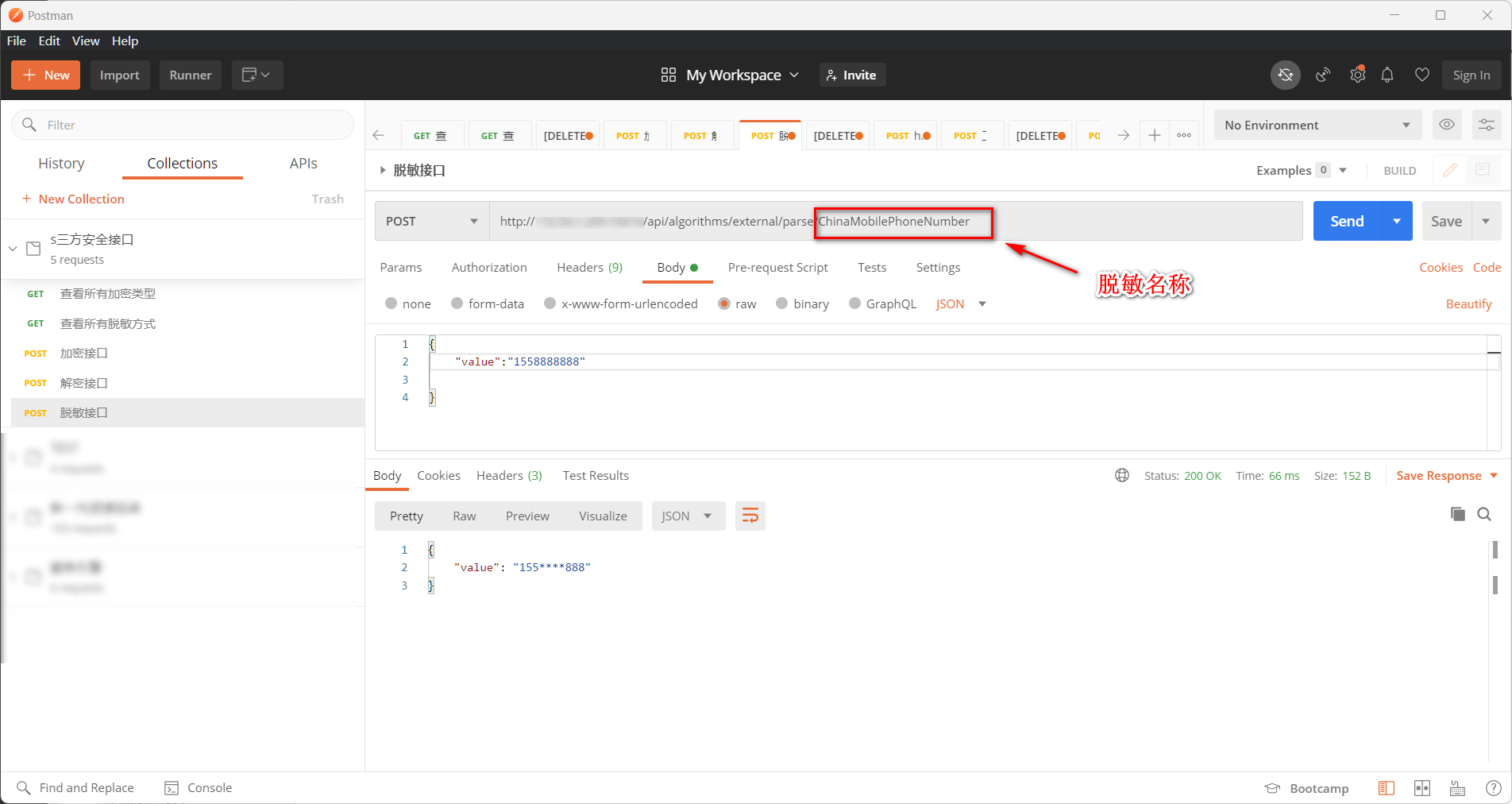
Task: Open the View menu
Action: [86, 41]
